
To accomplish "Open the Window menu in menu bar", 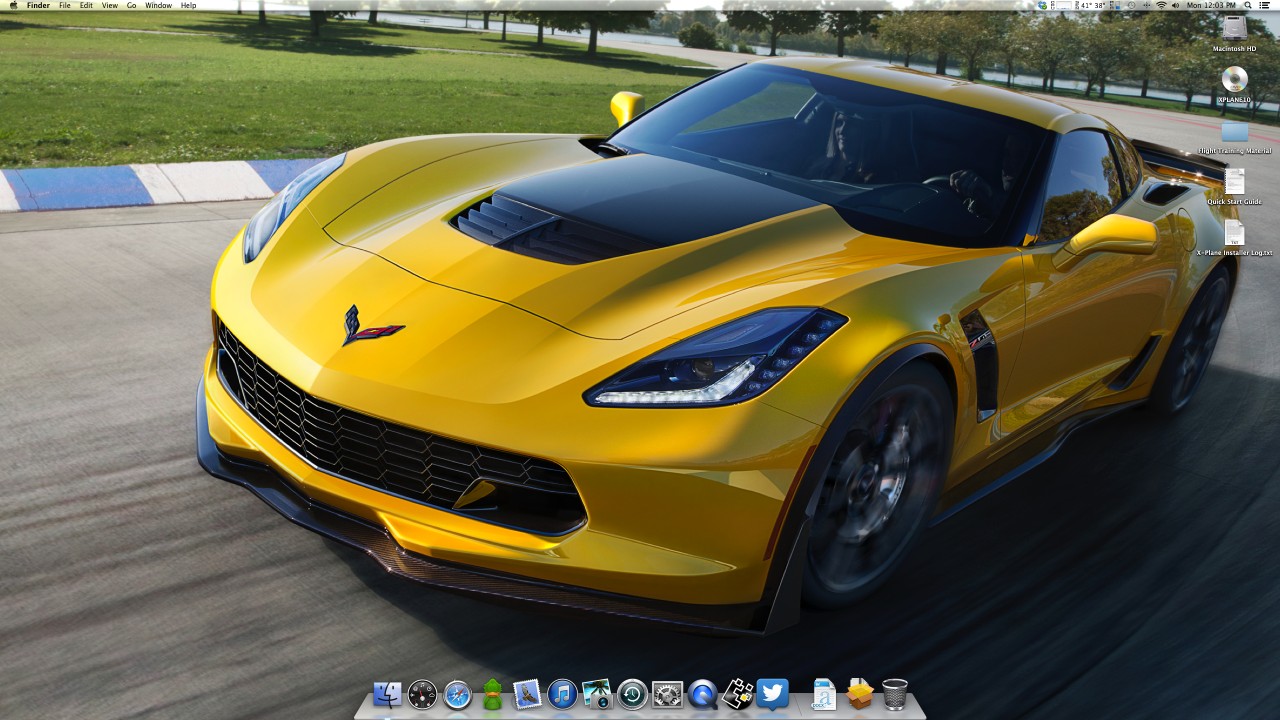I will click(158, 6).
